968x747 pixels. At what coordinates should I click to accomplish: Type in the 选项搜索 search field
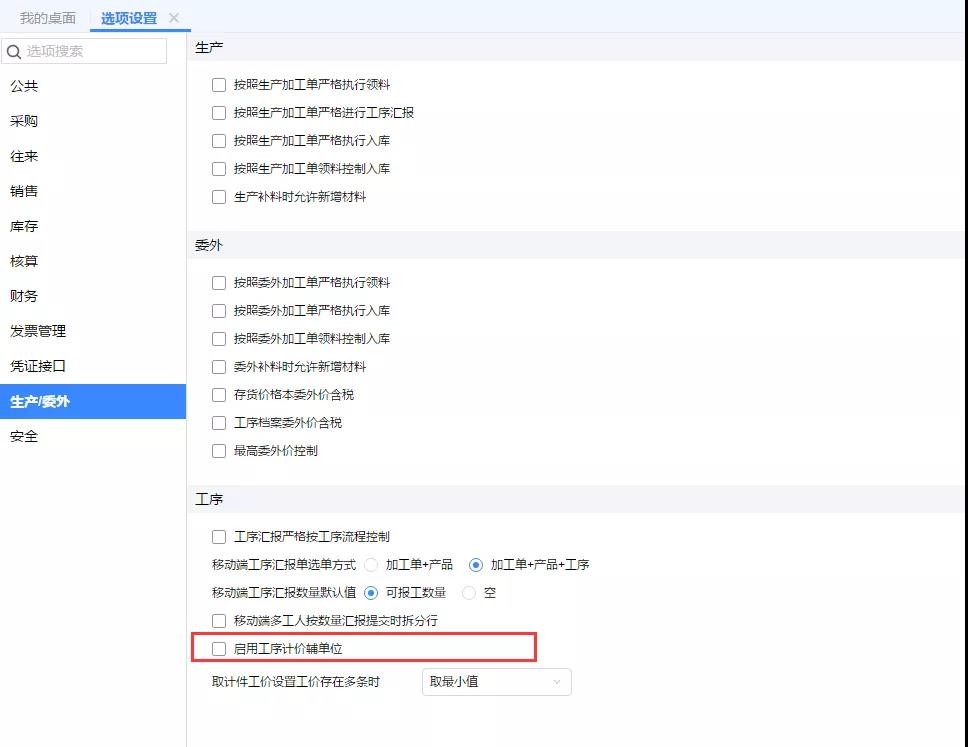point(94,52)
